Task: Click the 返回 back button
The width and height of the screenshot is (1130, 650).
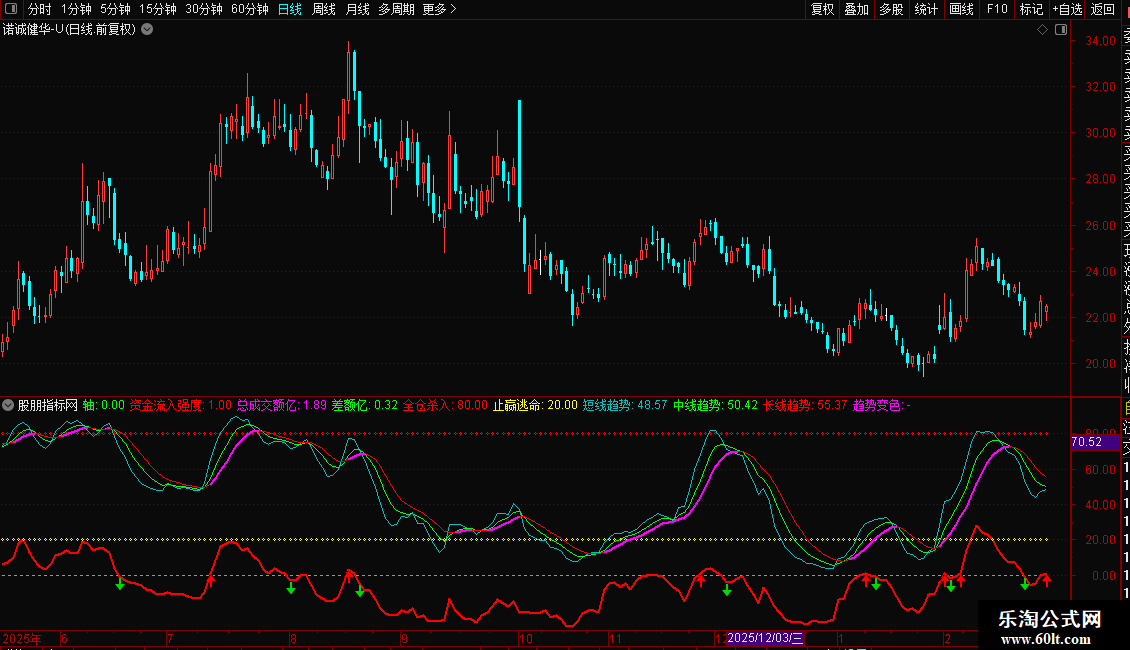Action: click(1103, 9)
